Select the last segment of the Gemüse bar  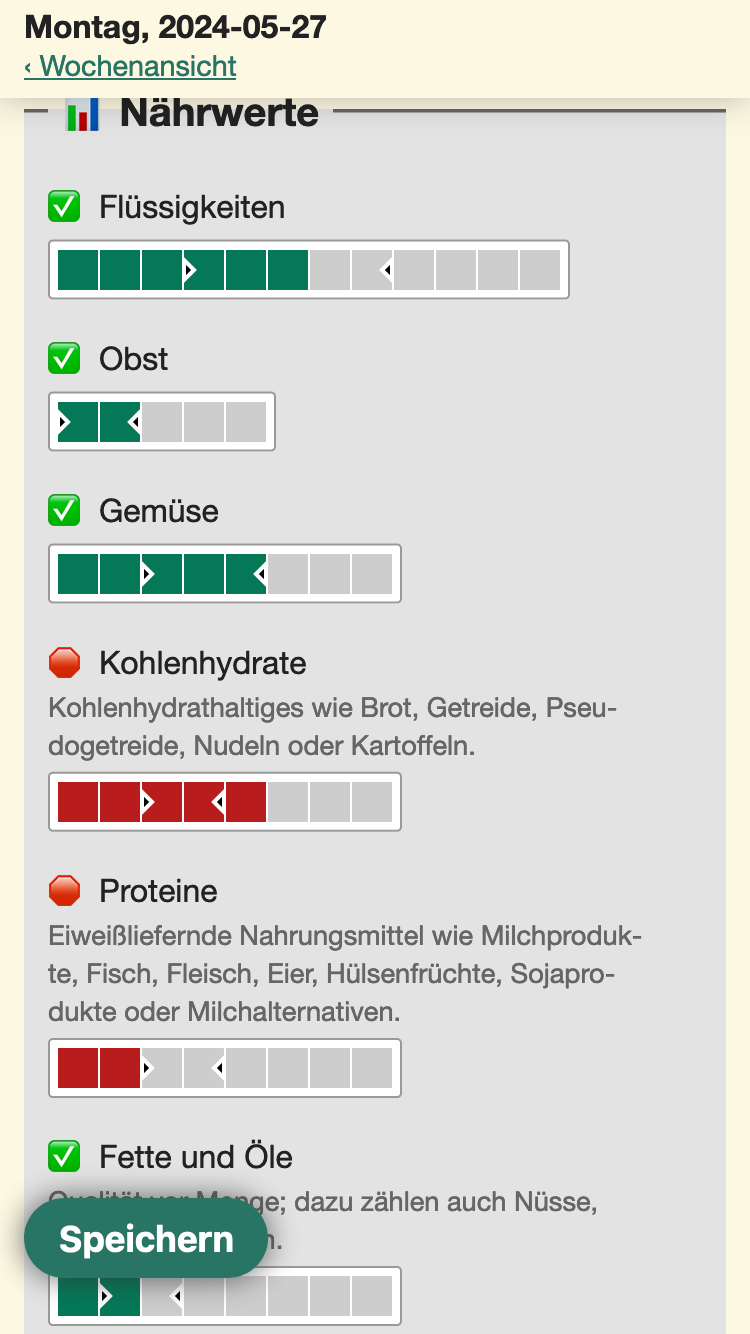coord(372,574)
